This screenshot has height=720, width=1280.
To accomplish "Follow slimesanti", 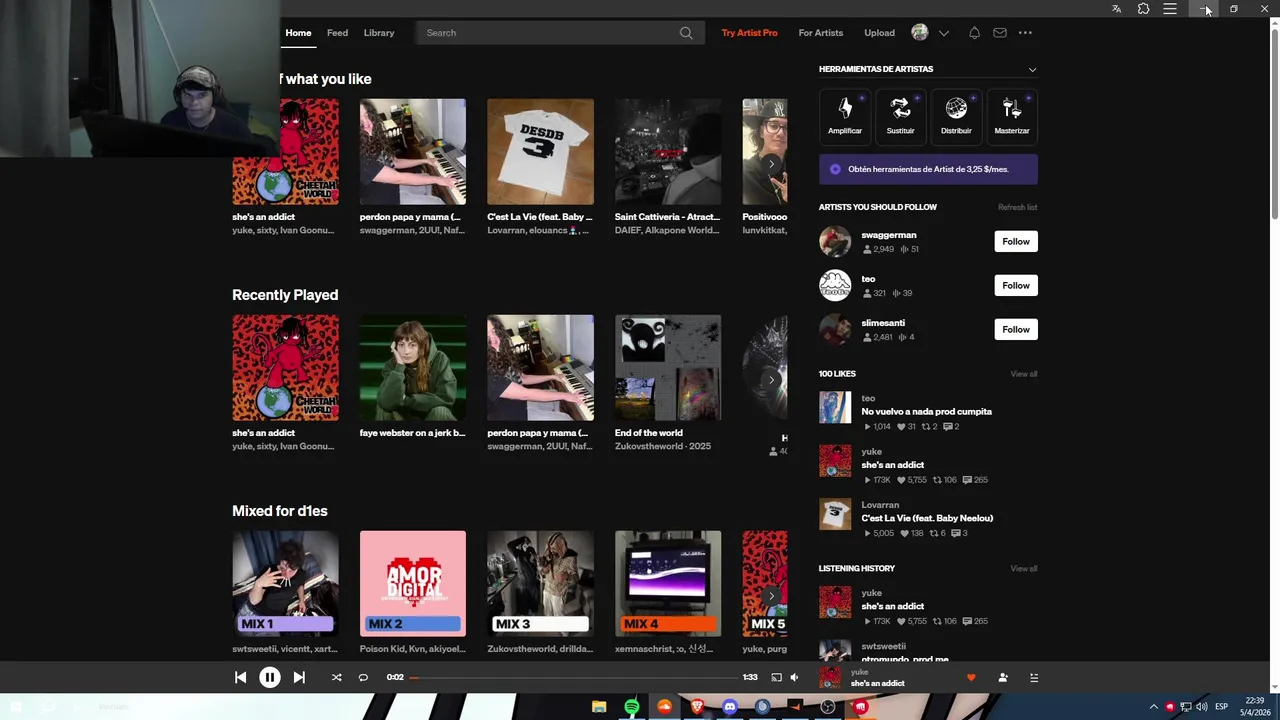I will tap(1016, 329).
